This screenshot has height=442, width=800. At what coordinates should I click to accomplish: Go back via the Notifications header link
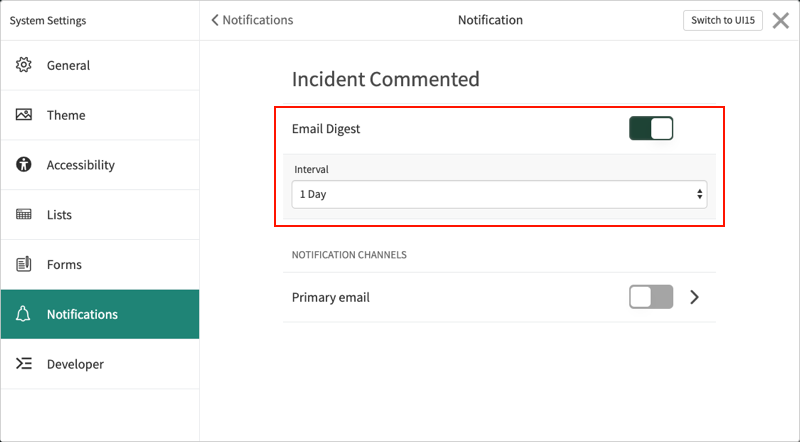[x=257, y=20]
